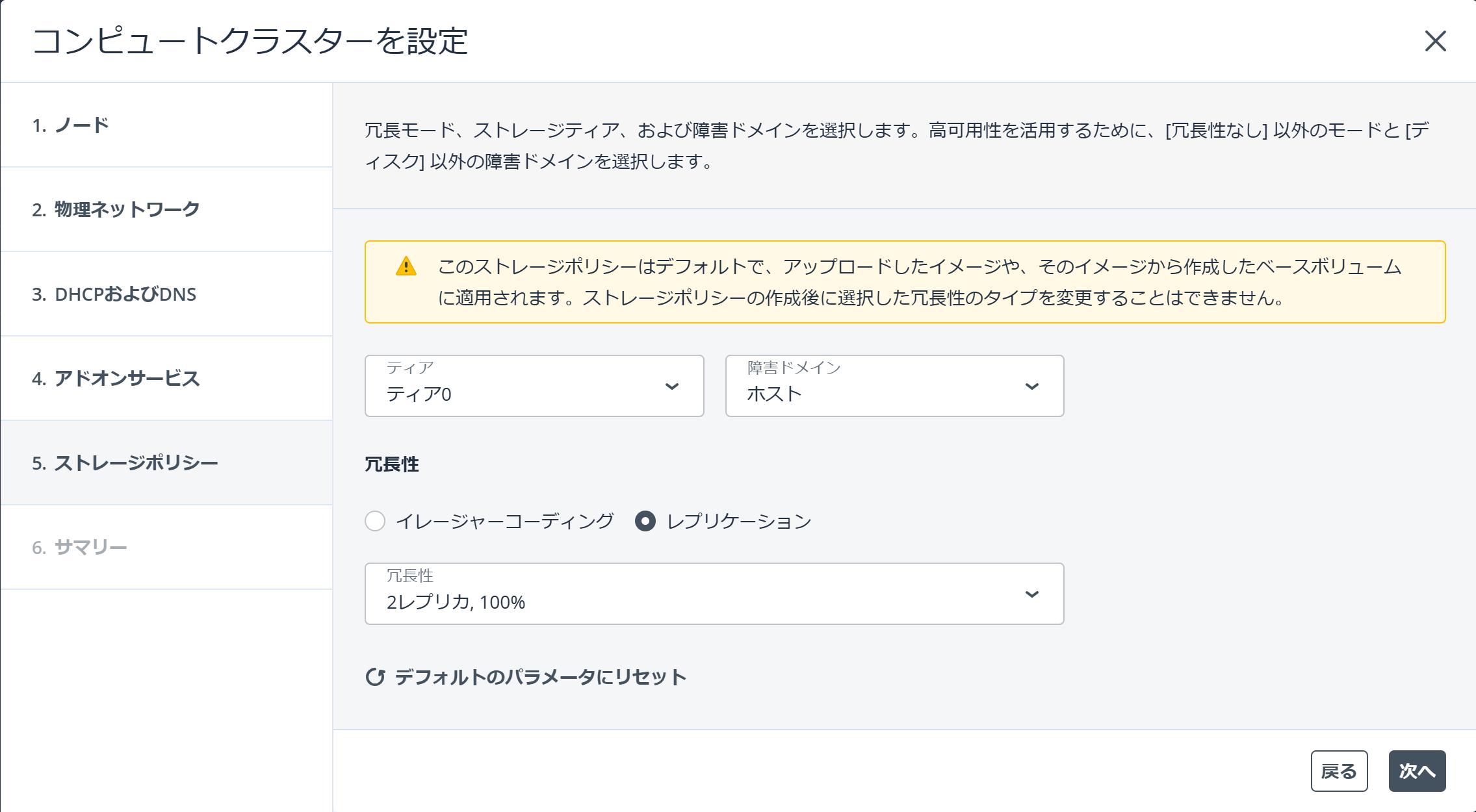Viewport: 1476px width, 812px height.
Task: Click the yellow warning triangle icon
Action: (x=406, y=266)
